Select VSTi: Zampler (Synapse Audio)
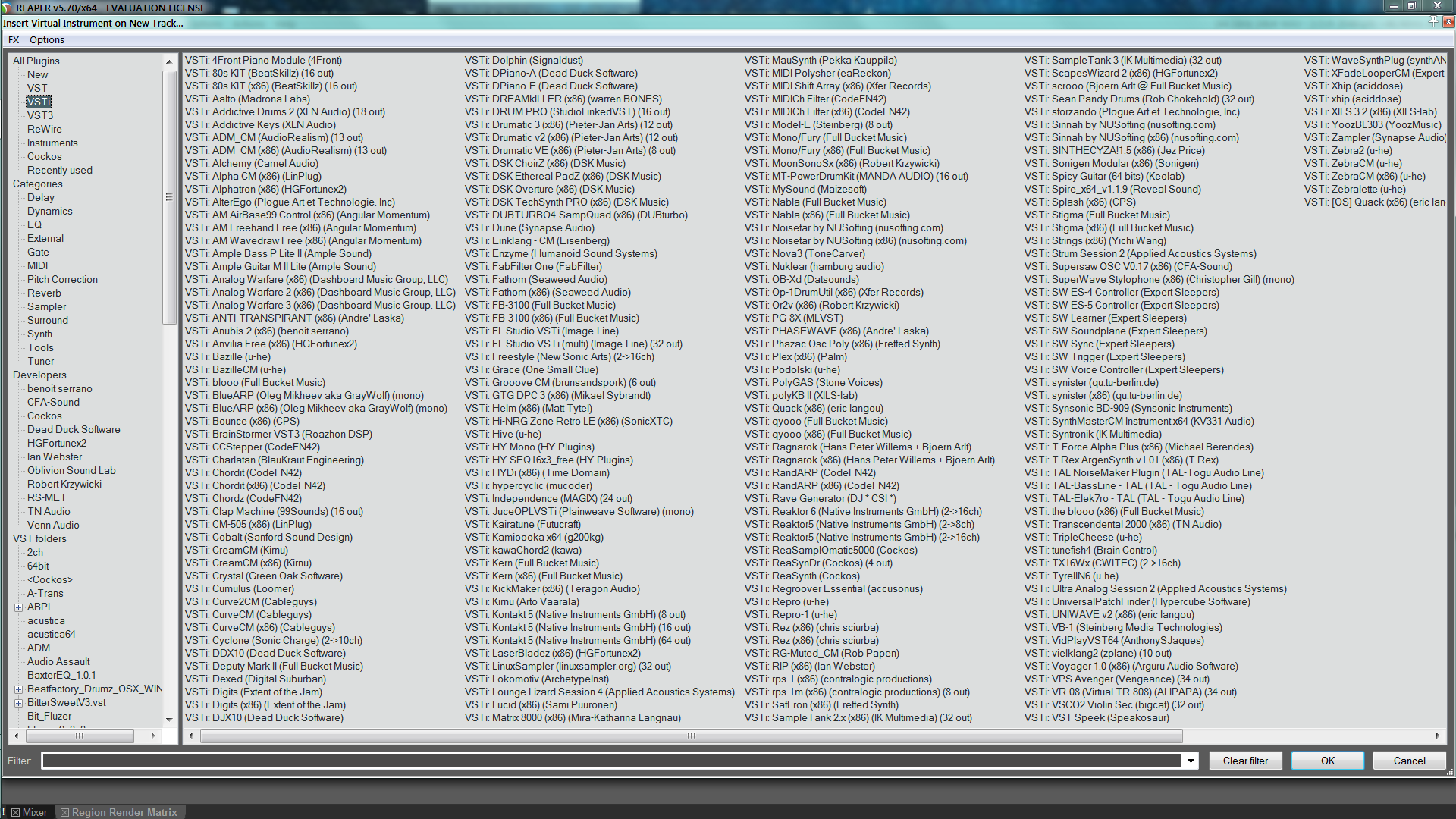This screenshot has height=819, width=1456. point(1375,137)
